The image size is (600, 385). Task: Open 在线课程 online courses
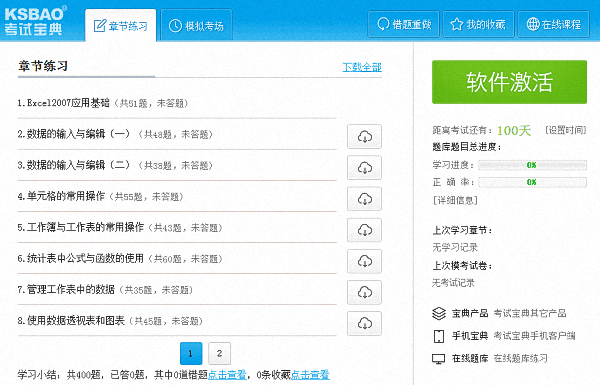click(x=553, y=24)
